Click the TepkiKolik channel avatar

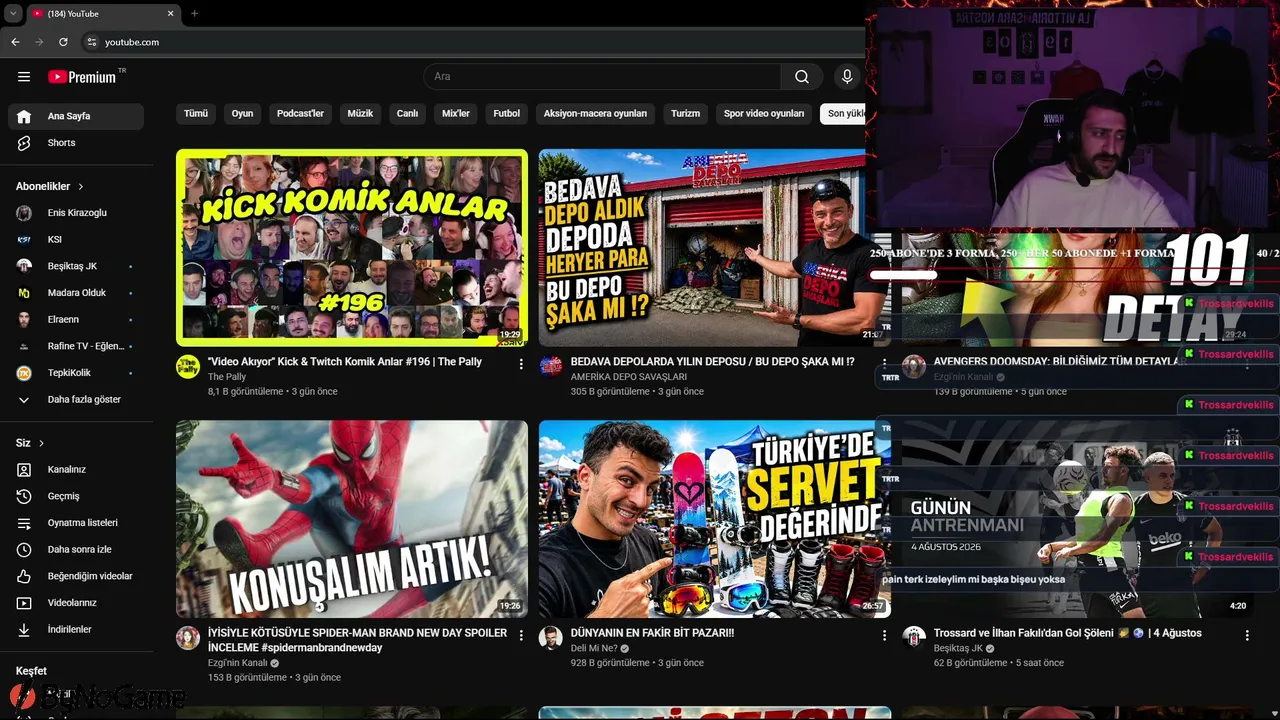tap(24, 373)
